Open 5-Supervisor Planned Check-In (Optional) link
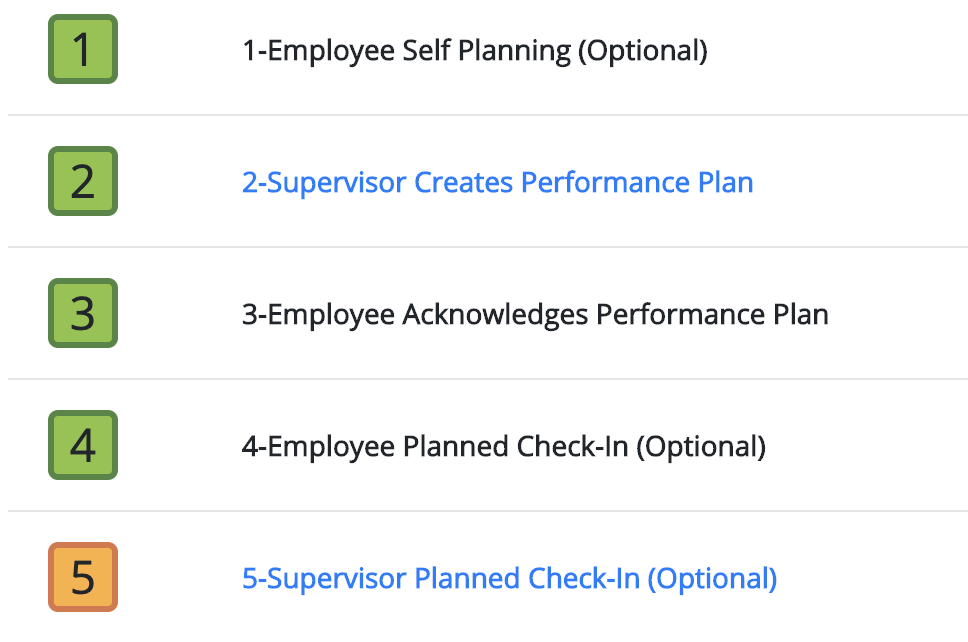Screen dimensions: 968x642 click(509, 579)
